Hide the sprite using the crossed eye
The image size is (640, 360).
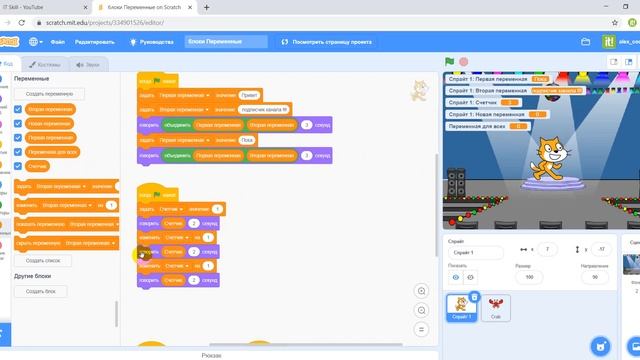pyautogui.click(x=470, y=278)
